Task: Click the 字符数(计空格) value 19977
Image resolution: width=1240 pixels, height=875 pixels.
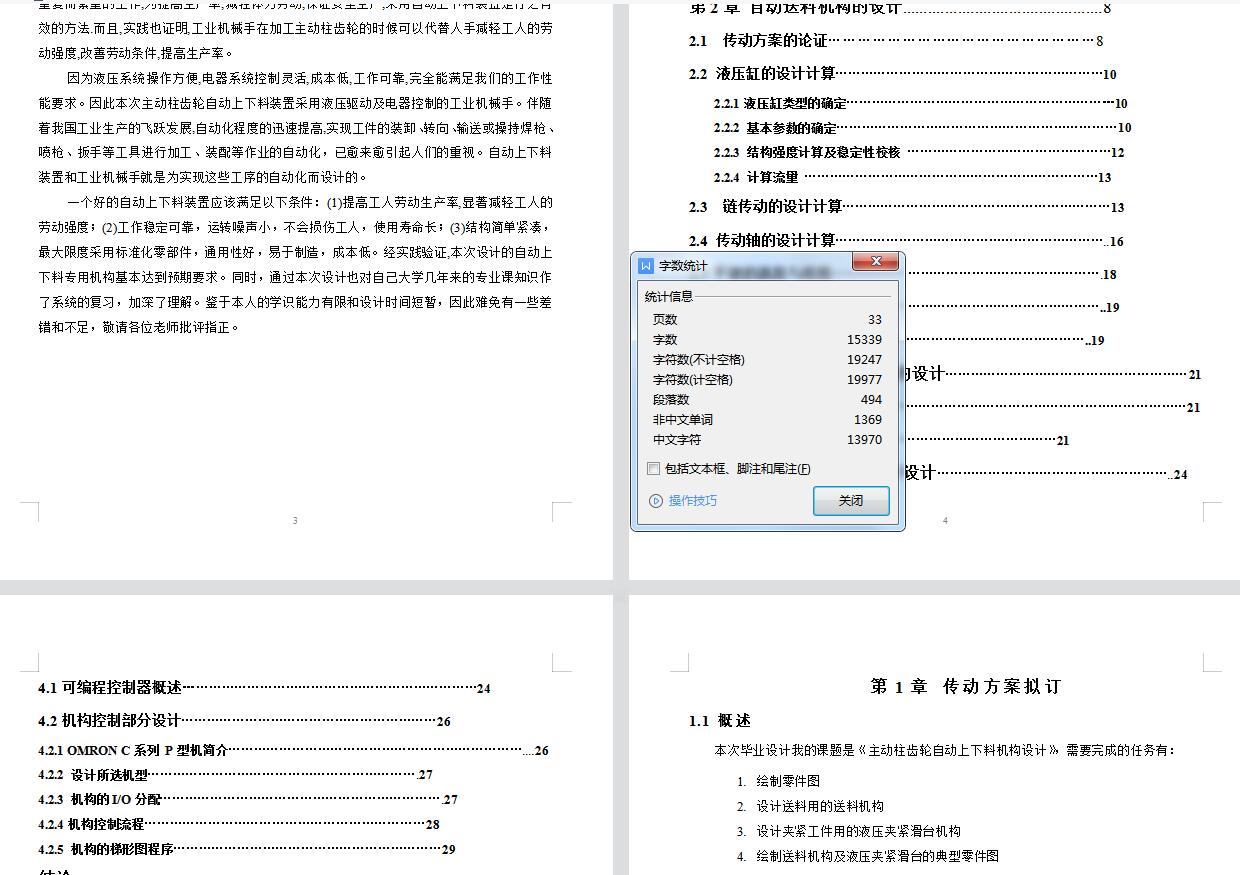Action: point(864,380)
